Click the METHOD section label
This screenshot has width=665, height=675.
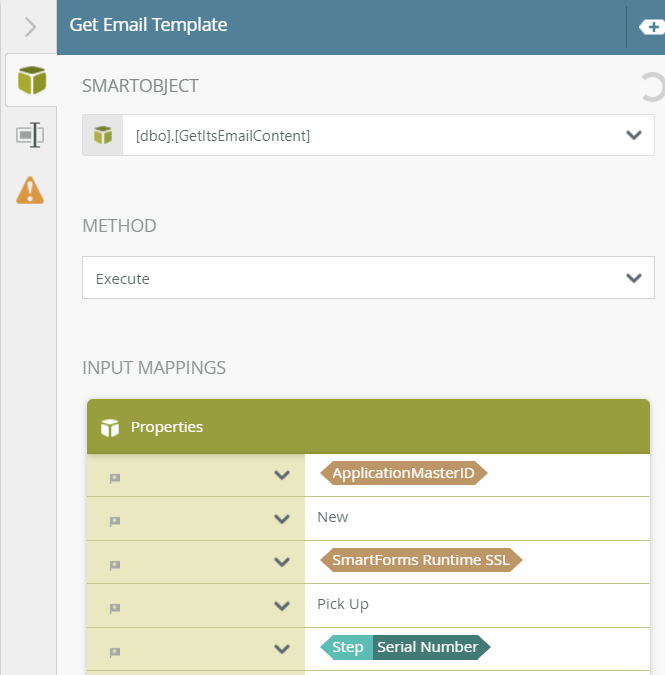click(x=119, y=226)
